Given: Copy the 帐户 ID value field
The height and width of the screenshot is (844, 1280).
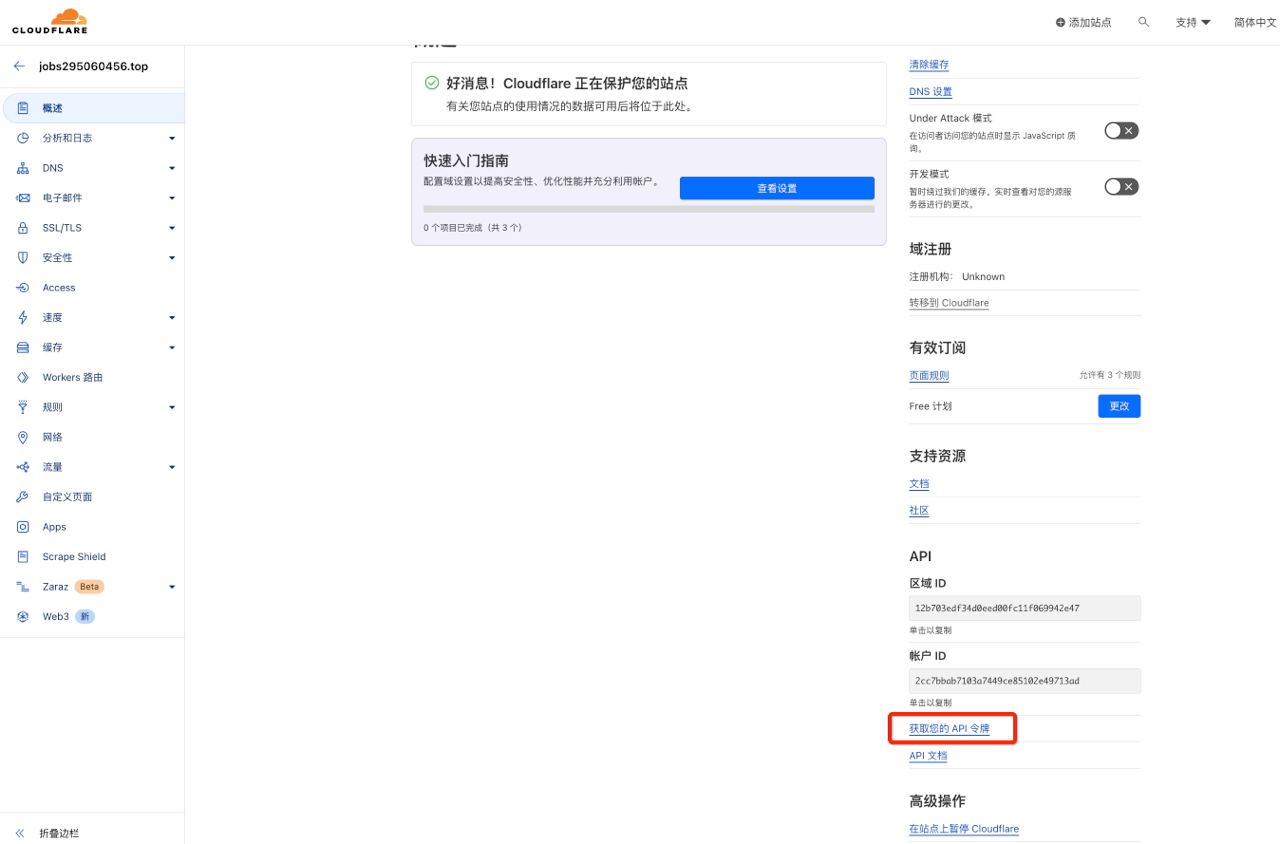Looking at the screenshot, I should pyautogui.click(x=1025, y=681).
